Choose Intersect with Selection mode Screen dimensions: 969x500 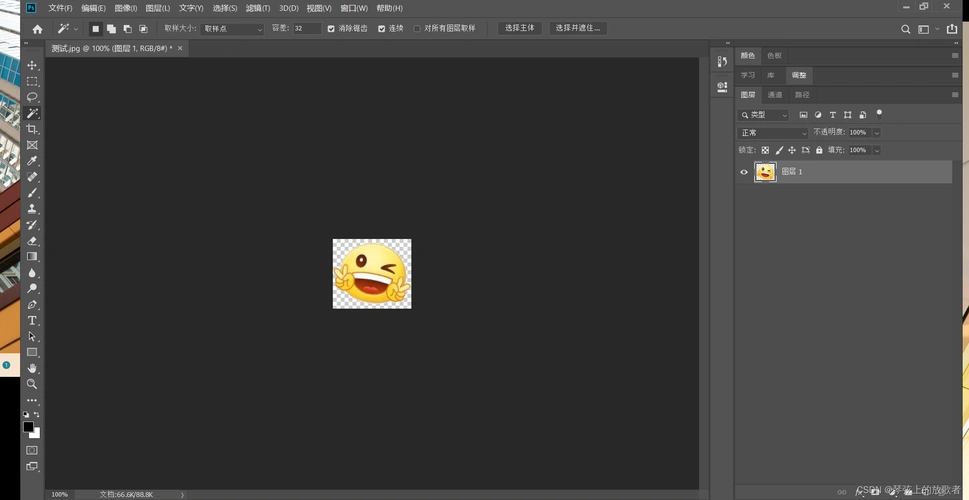[x=143, y=28]
